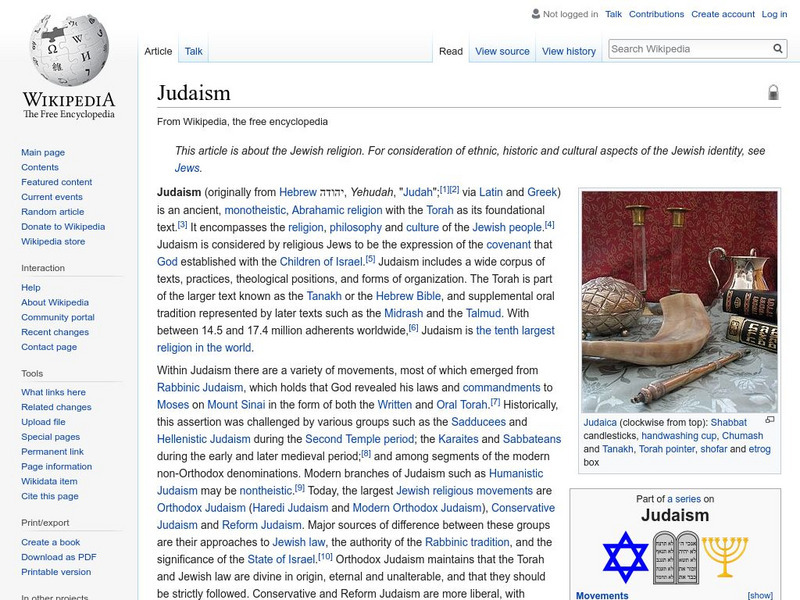
Task: Click the Movements heading link
Action: [602, 595]
